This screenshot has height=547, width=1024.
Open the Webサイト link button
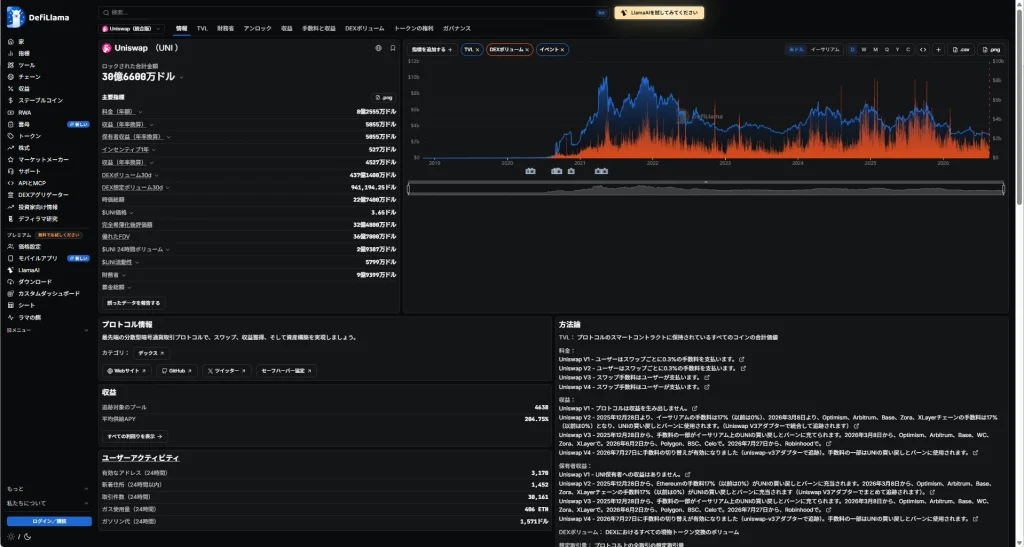point(127,371)
